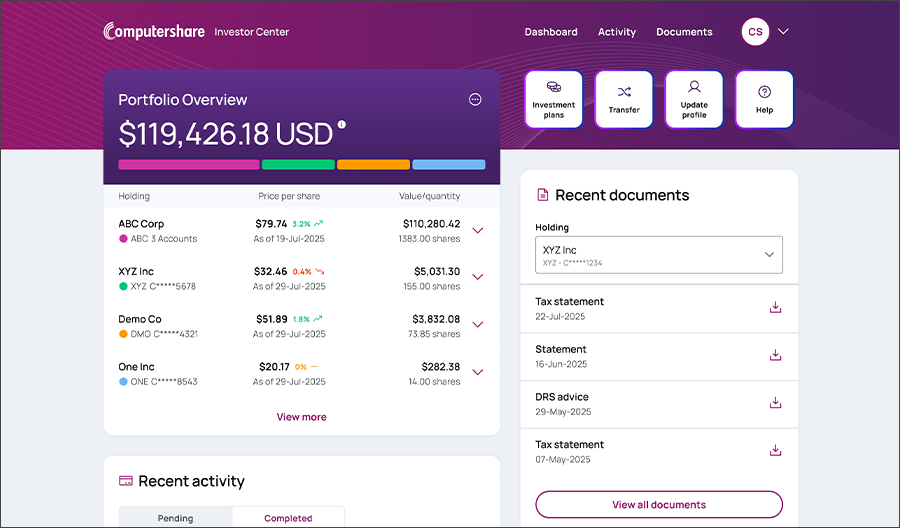The width and height of the screenshot is (900, 528).
Task: Click the ABC Corp holding name
Action: tap(141, 224)
